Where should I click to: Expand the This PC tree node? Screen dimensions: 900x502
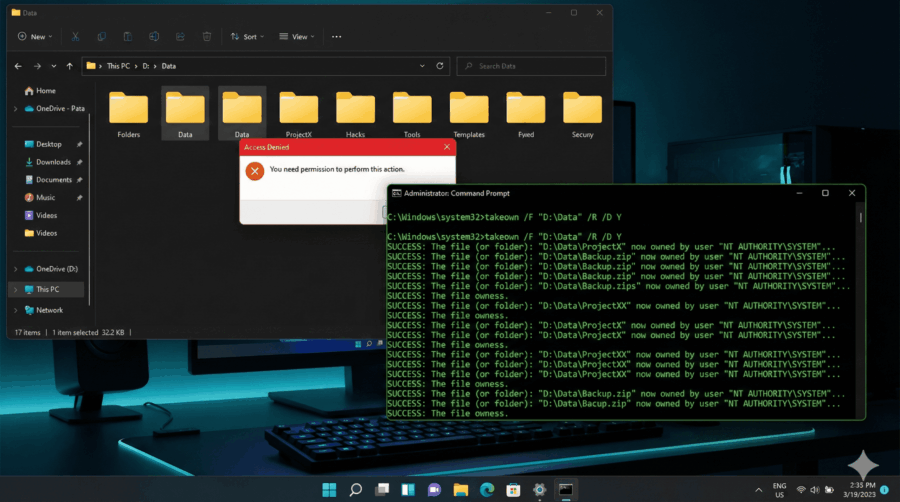pos(15,290)
